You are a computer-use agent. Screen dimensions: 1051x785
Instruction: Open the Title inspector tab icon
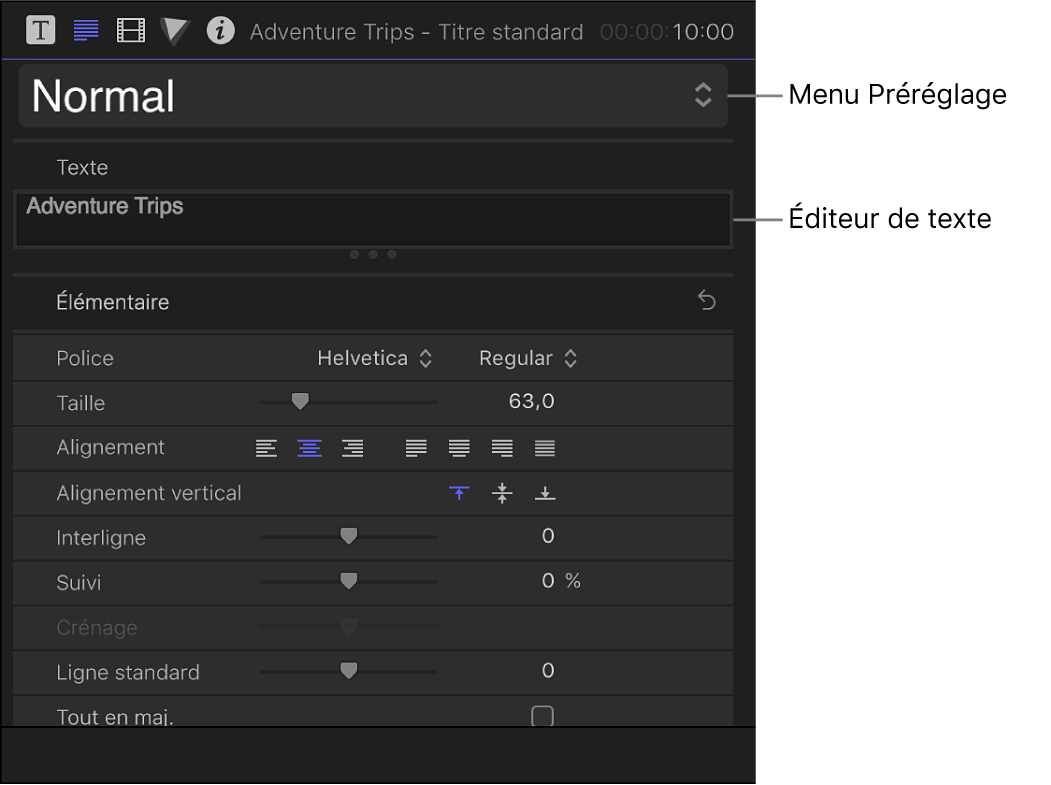40,30
